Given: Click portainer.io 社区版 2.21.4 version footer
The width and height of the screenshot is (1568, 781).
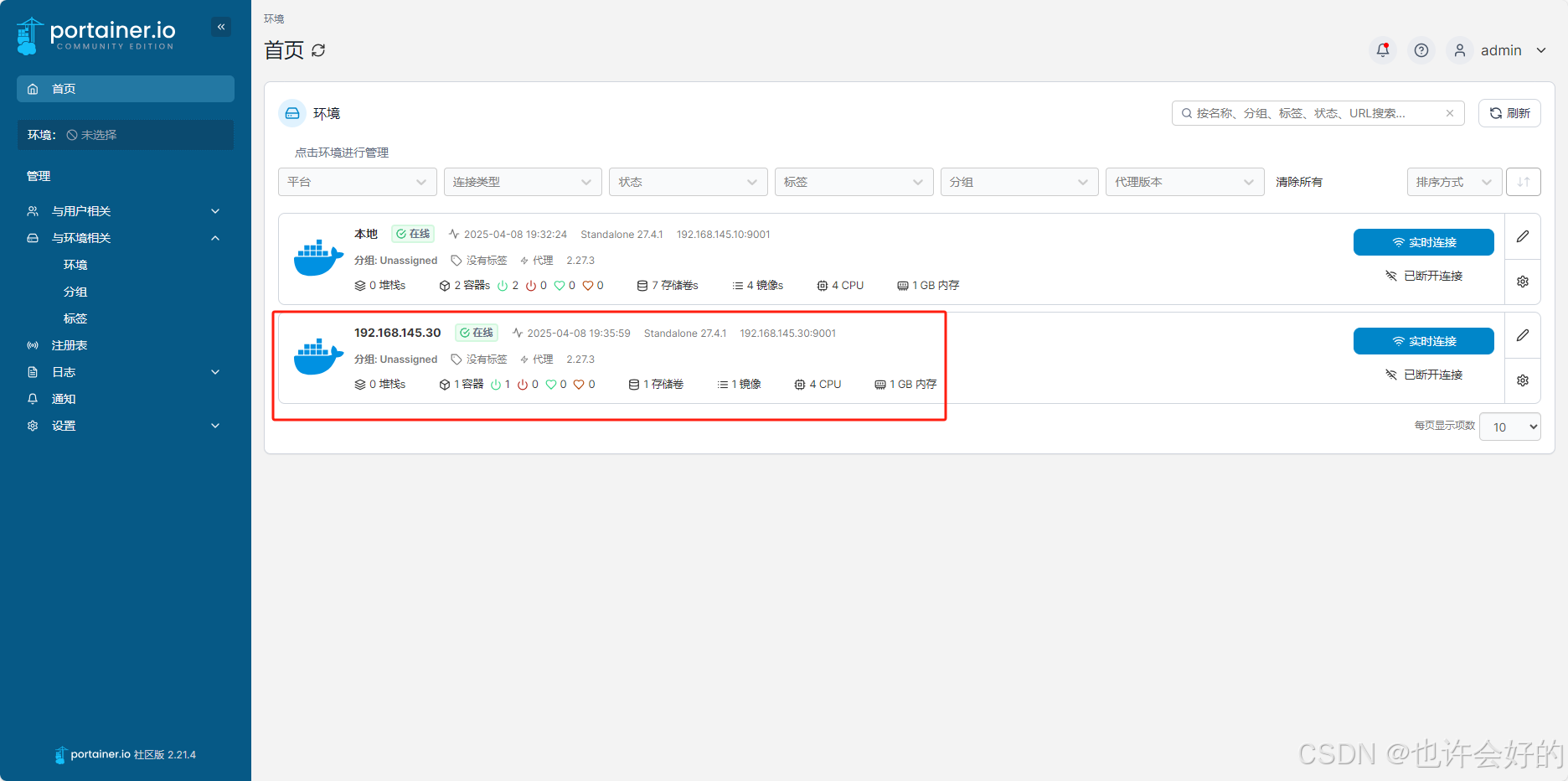Looking at the screenshot, I should pyautogui.click(x=126, y=755).
